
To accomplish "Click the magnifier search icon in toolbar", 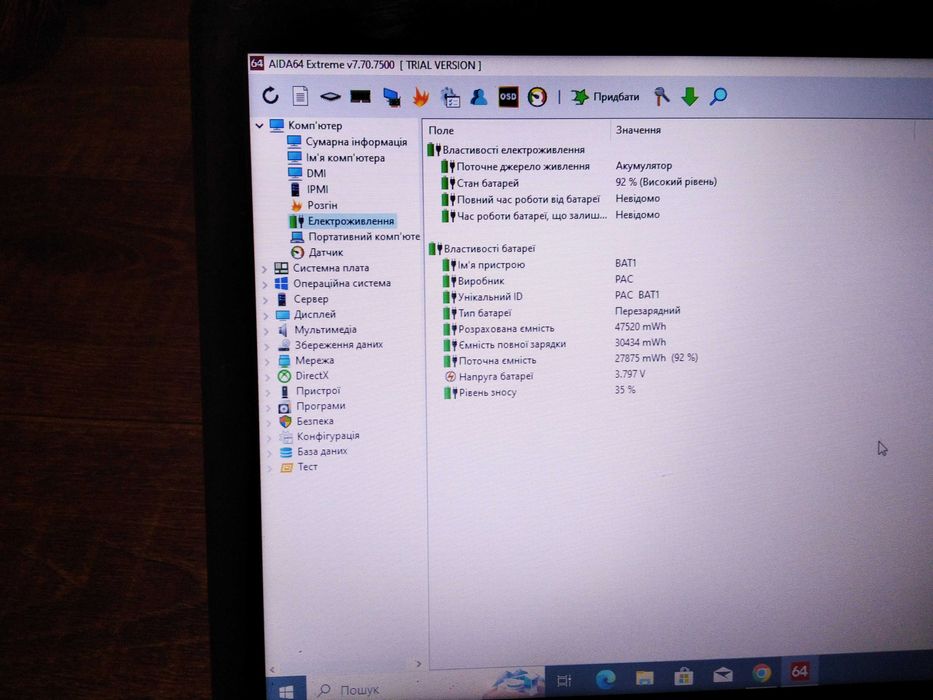I will tap(718, 96).
